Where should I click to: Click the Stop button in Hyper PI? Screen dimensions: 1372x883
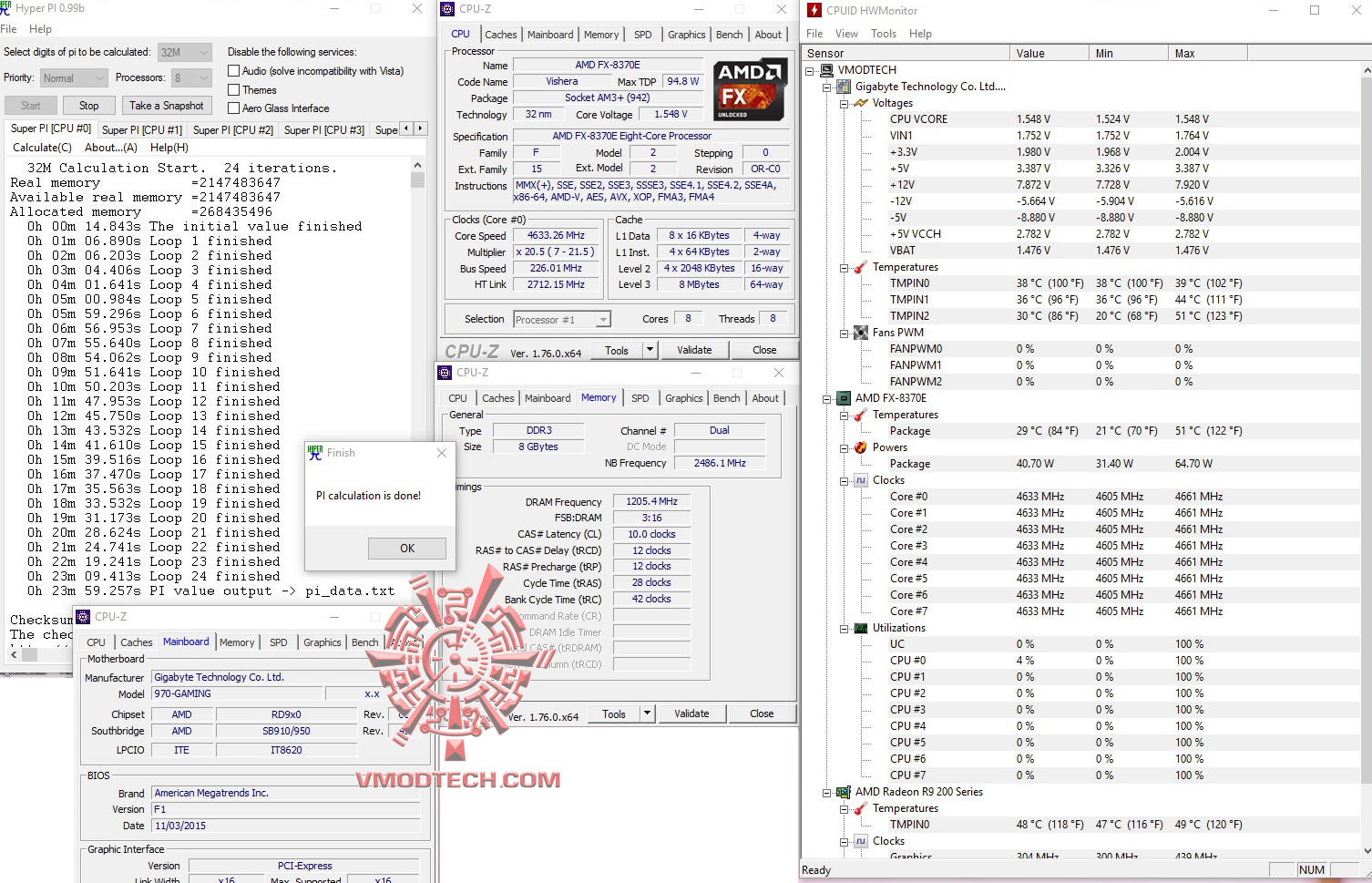tap(88, 106)
